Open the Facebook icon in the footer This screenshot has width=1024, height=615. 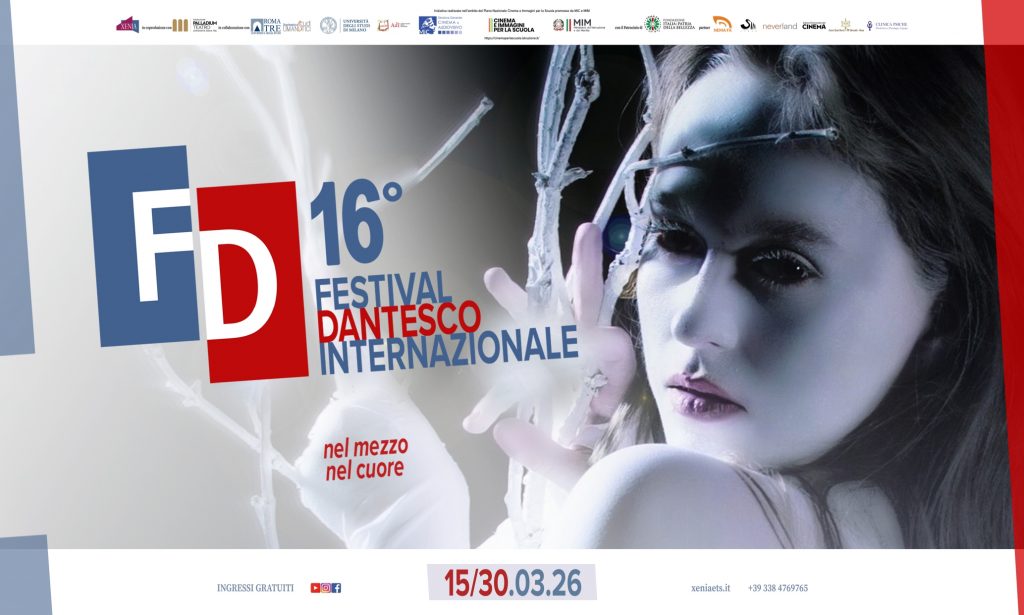click(336, 588)
